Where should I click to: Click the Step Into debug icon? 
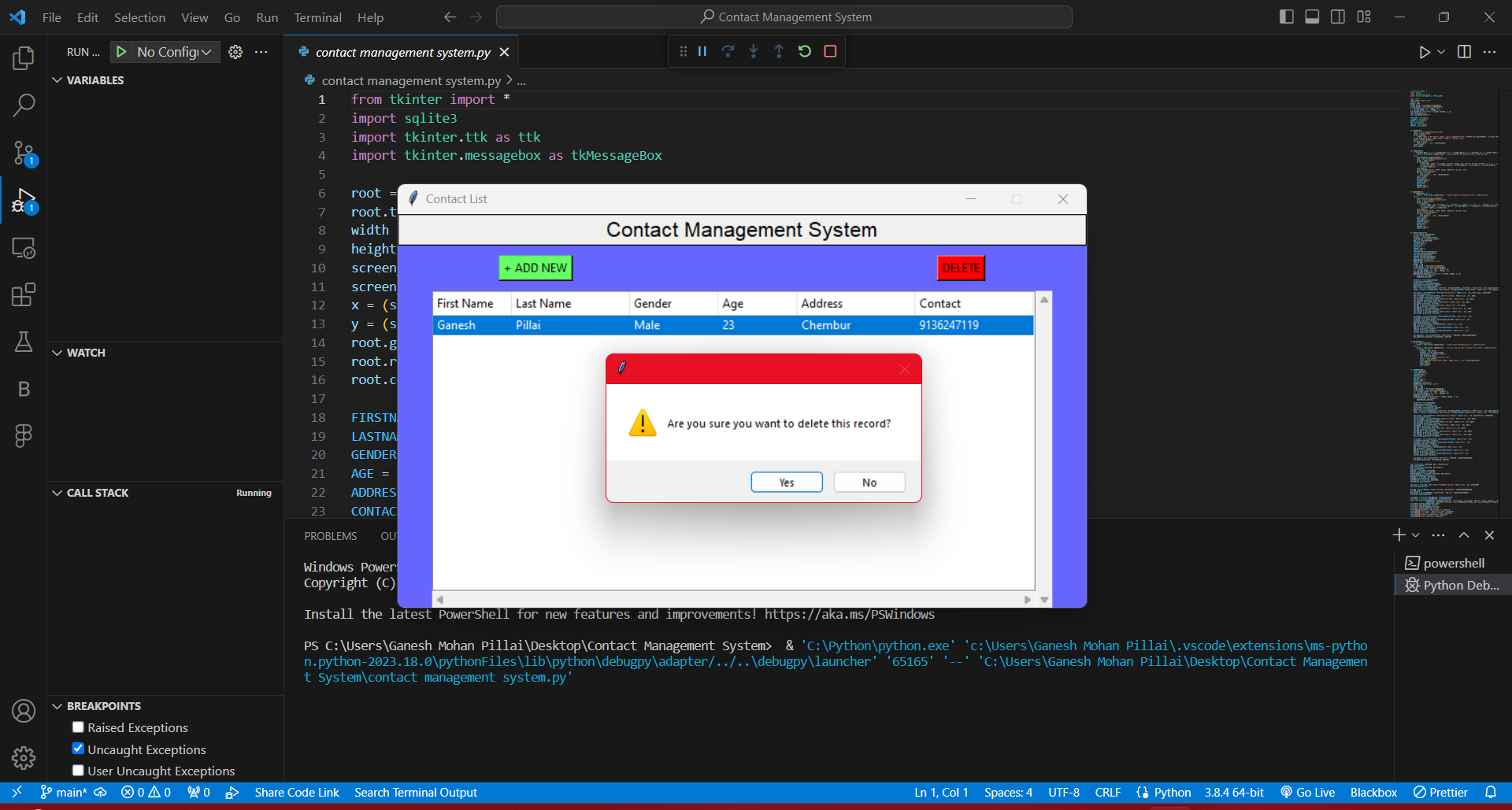(x=754, y=50)
